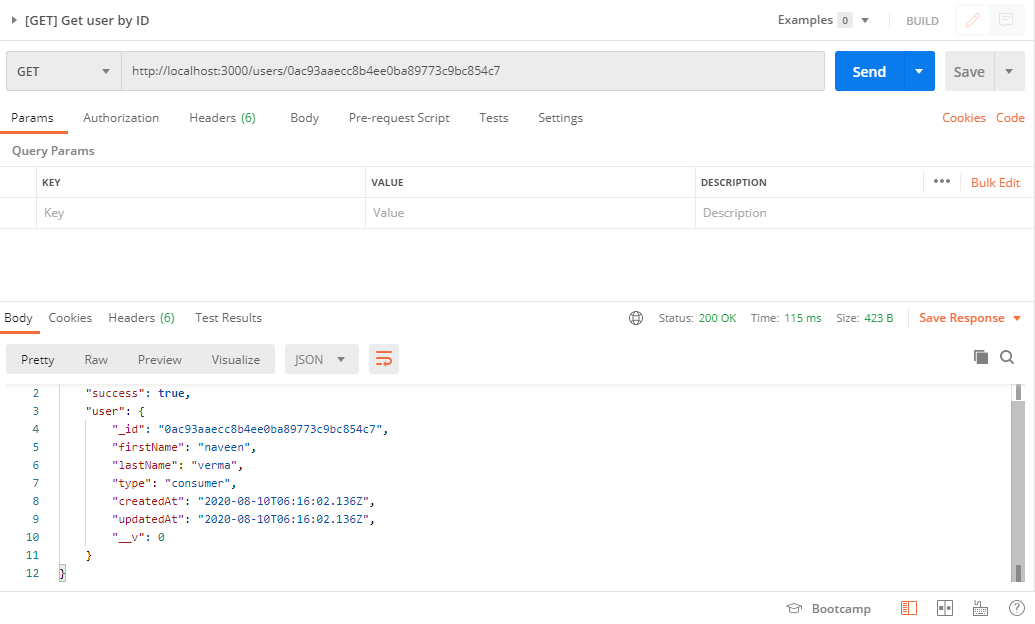Click the "success": true line

pyautogui.click(x=138, y=393)
